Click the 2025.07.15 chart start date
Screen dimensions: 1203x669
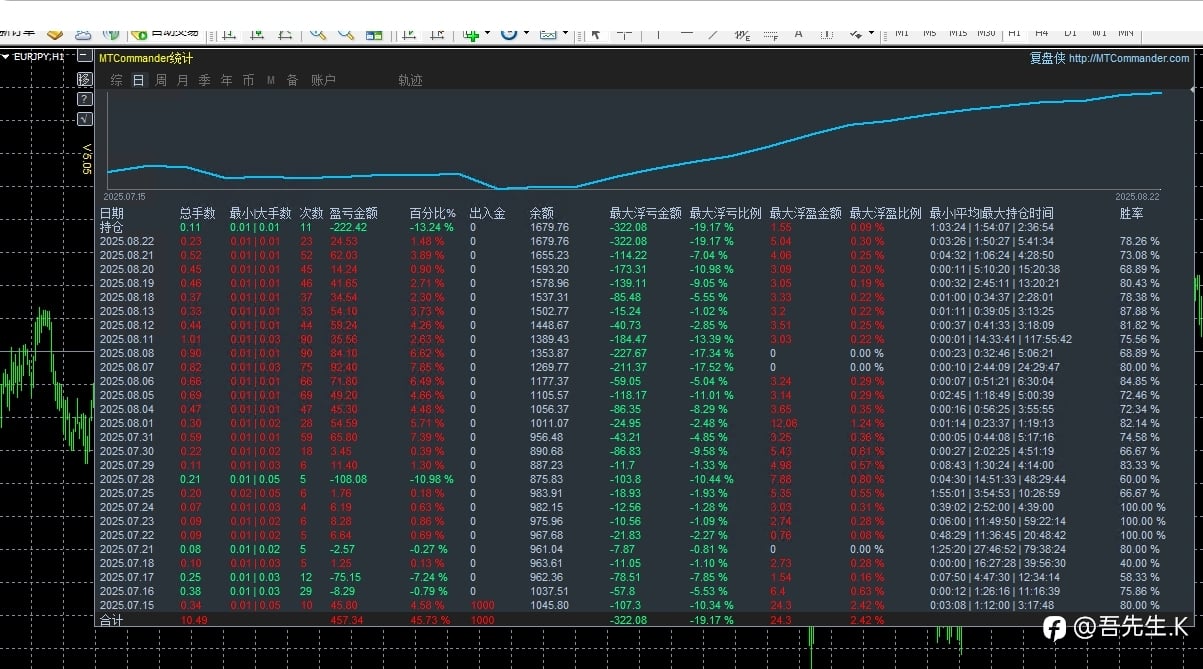[125, 197]
